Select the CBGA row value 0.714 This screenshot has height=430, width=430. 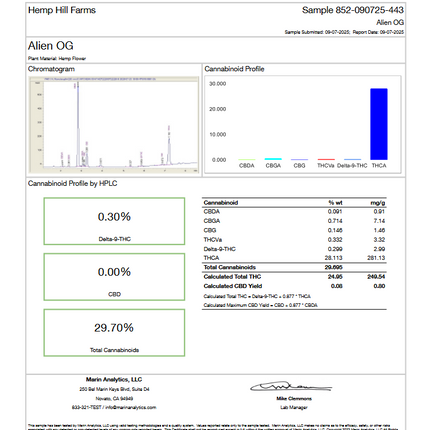[x=335, y=221]
